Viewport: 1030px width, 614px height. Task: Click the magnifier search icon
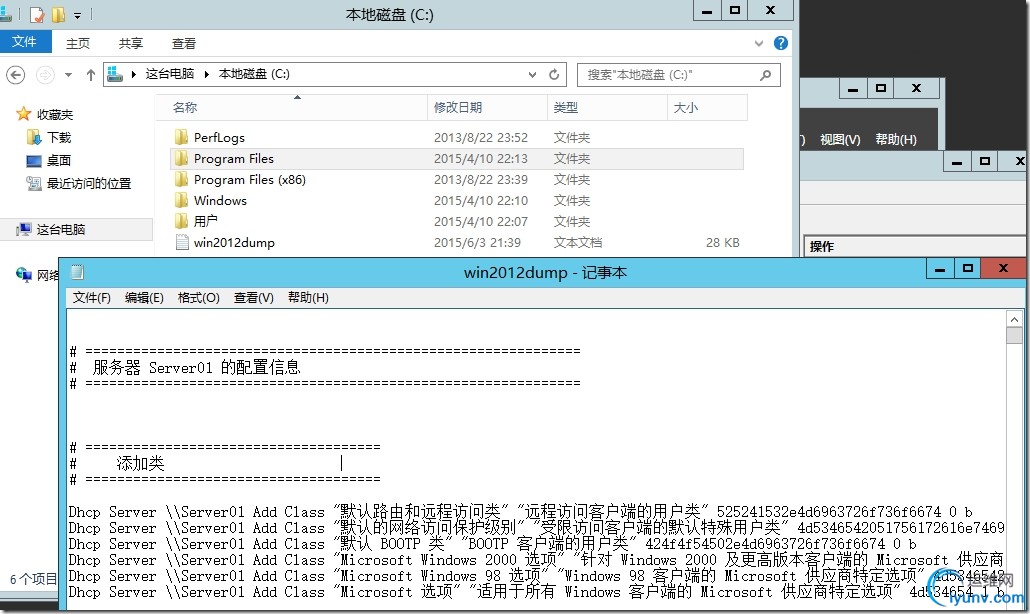(x=765, y=75)
